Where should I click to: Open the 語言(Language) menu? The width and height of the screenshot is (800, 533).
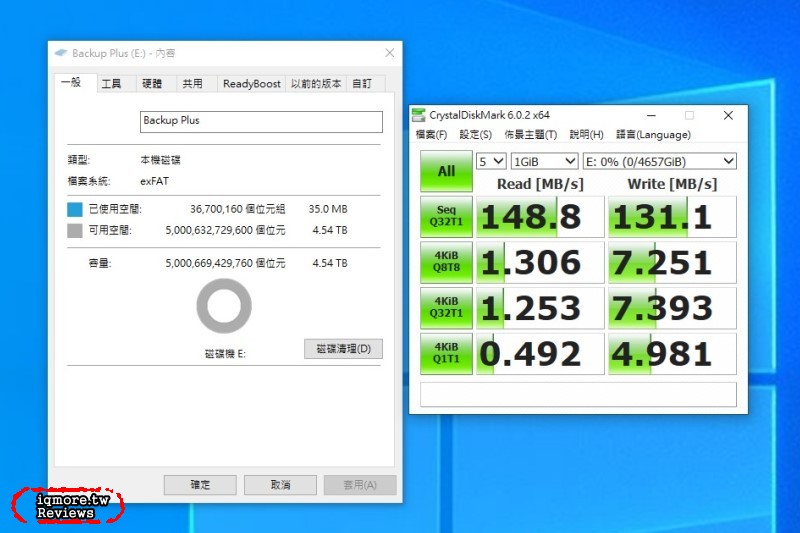[653, 135]
